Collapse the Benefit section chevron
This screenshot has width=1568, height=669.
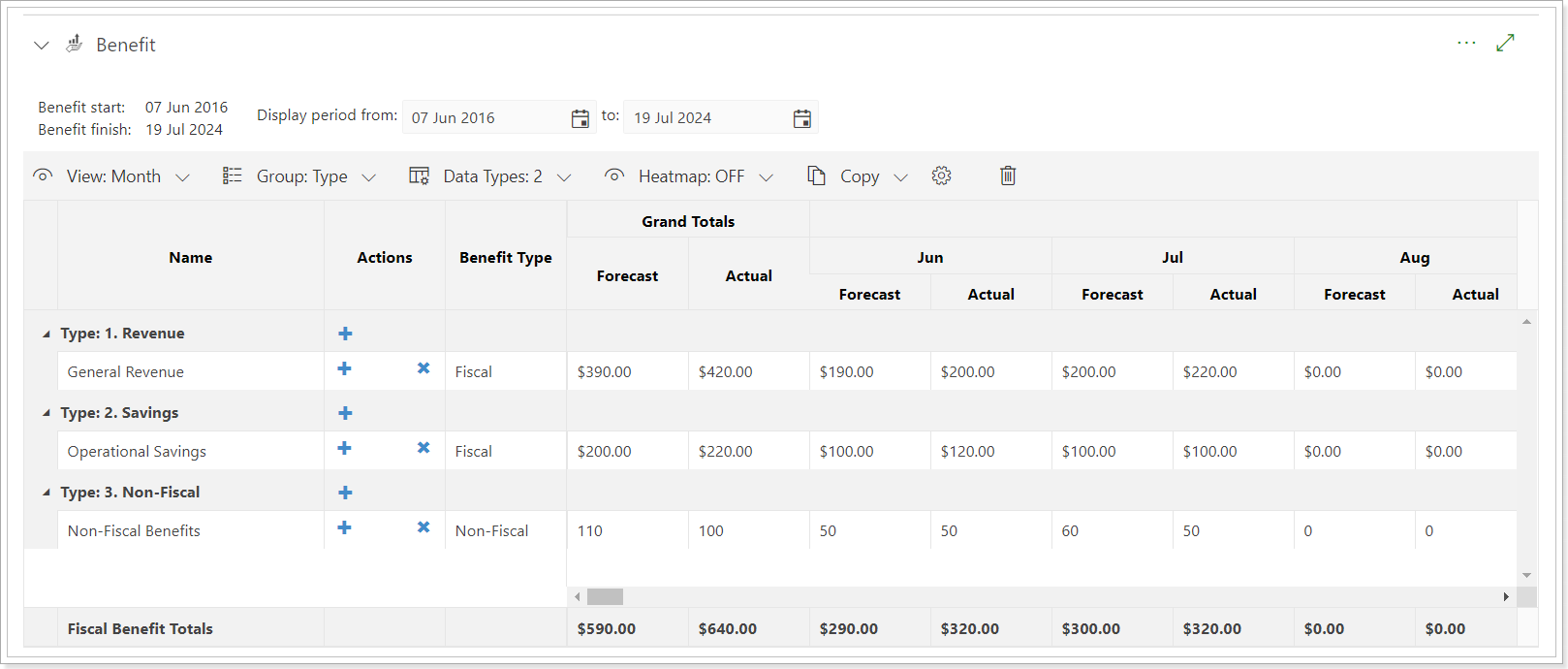pos(41,46)
